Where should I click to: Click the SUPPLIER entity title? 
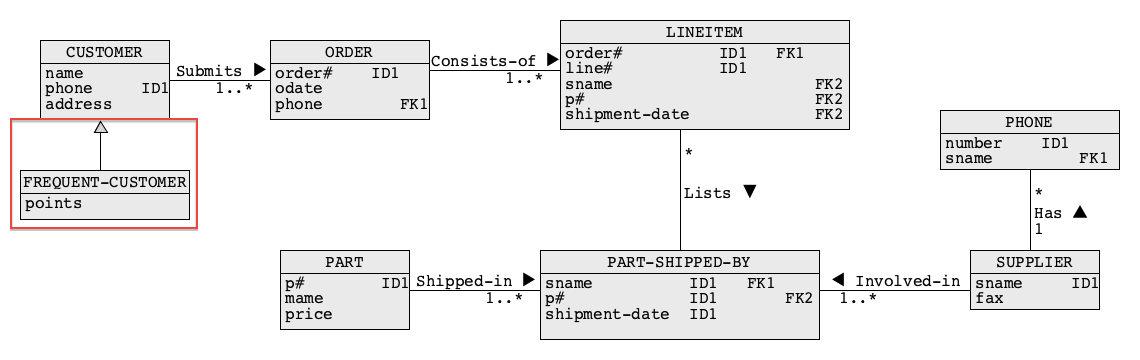pyautogui.click(x=1035, y=263)
